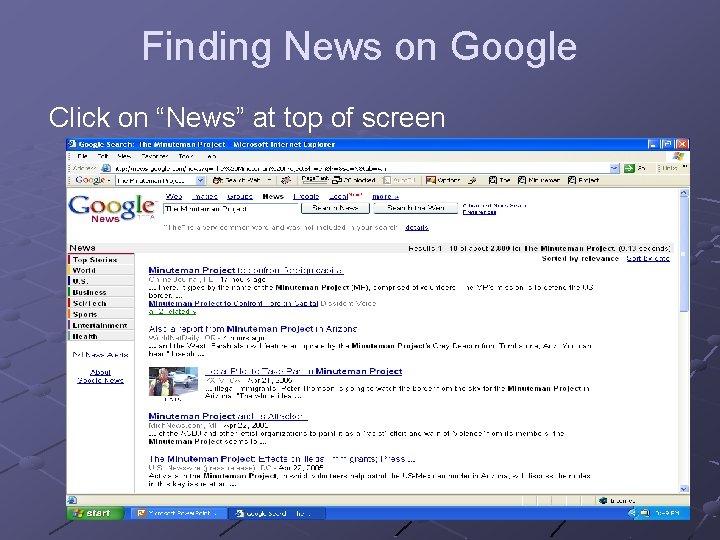Click the News Alerts link in the sidebar
The image size is (720, 540).
tap(101, 355)
